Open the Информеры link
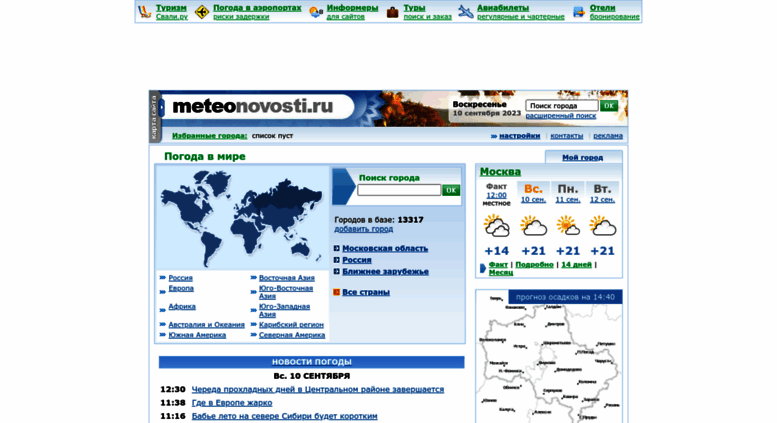The width and height of the screenshot is (777, 423). pyautogui.click(x=352, y=8)
